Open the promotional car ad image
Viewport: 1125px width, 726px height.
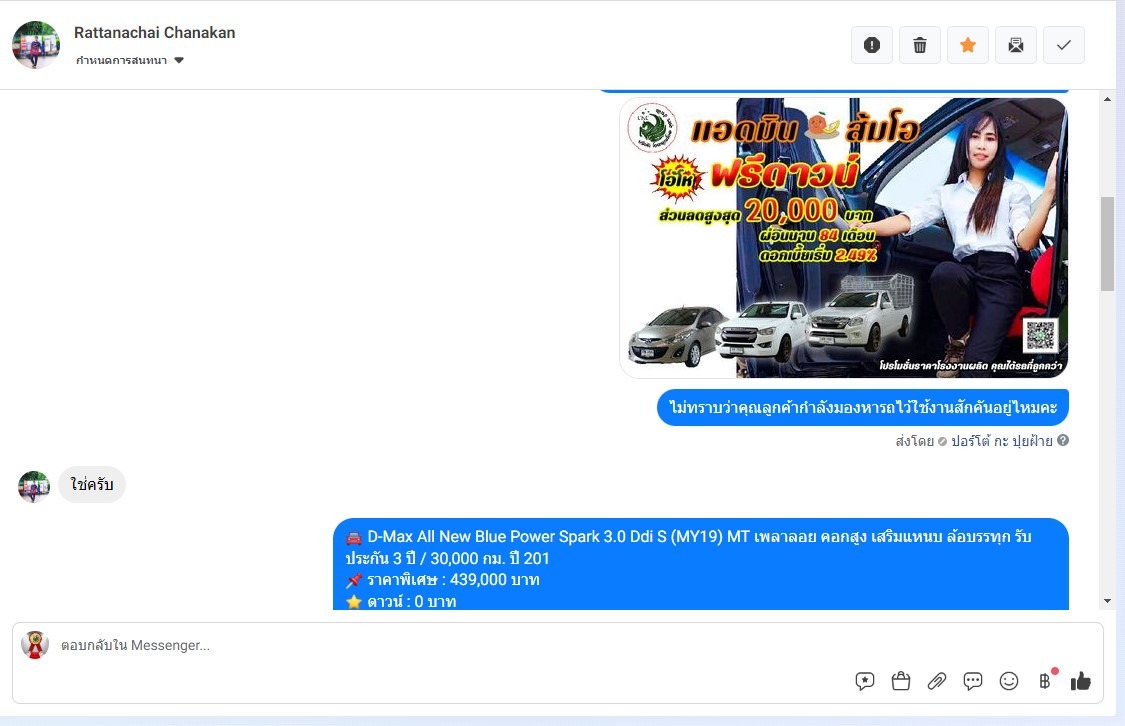coord(844,237)
